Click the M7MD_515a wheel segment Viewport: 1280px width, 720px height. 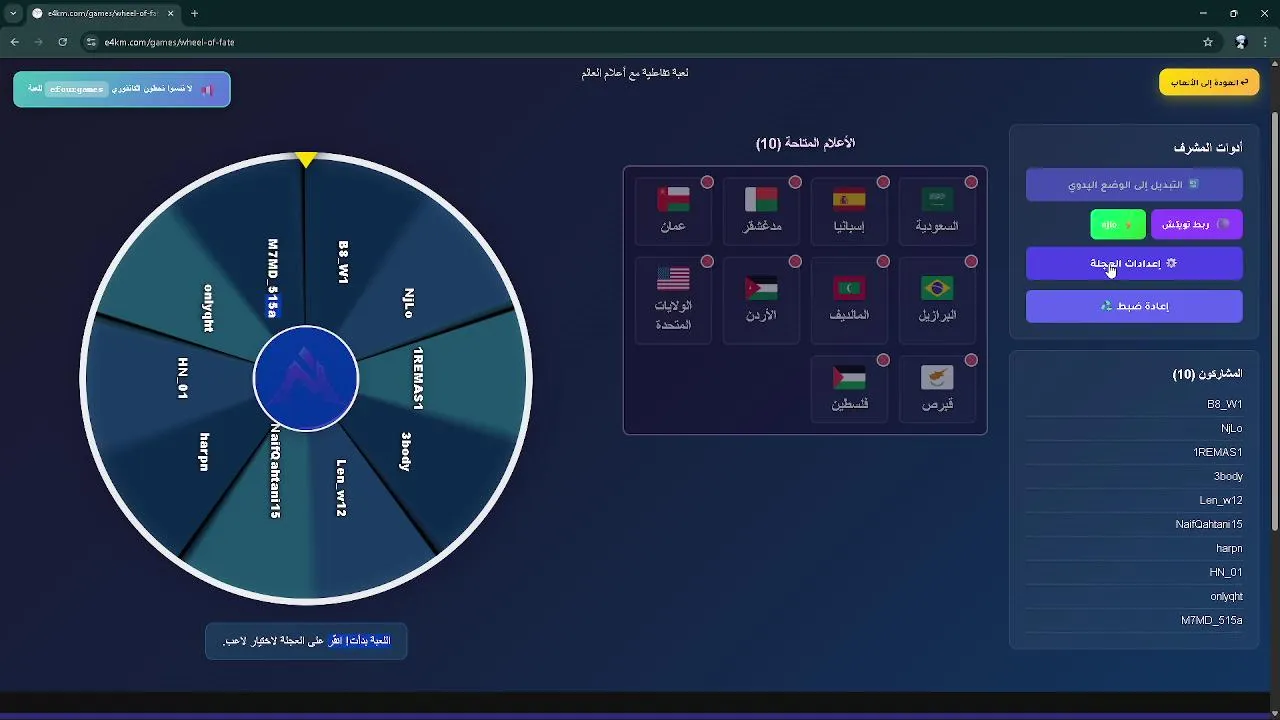(x=272, y=278)
